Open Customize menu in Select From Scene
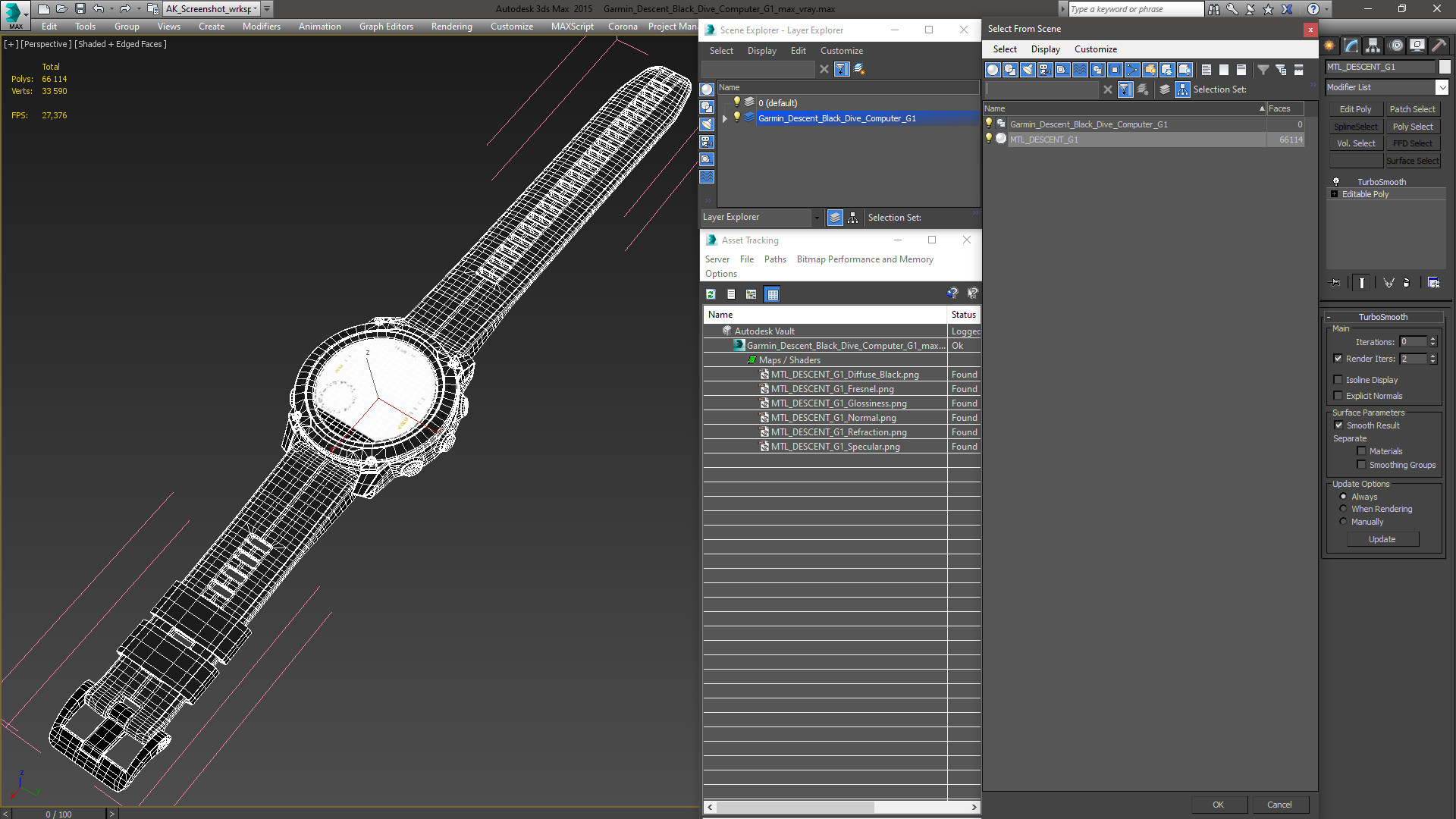Viewport: 1456px width, 819px height. tap(1095, 49)
